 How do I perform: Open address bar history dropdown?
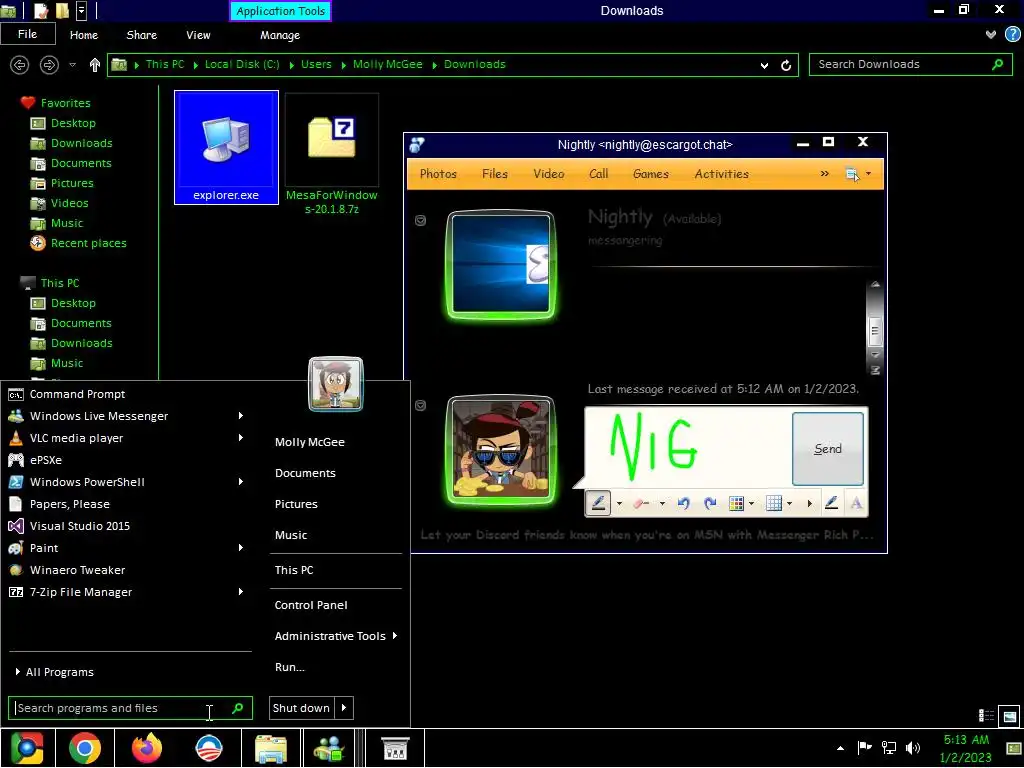pos(764,65)
